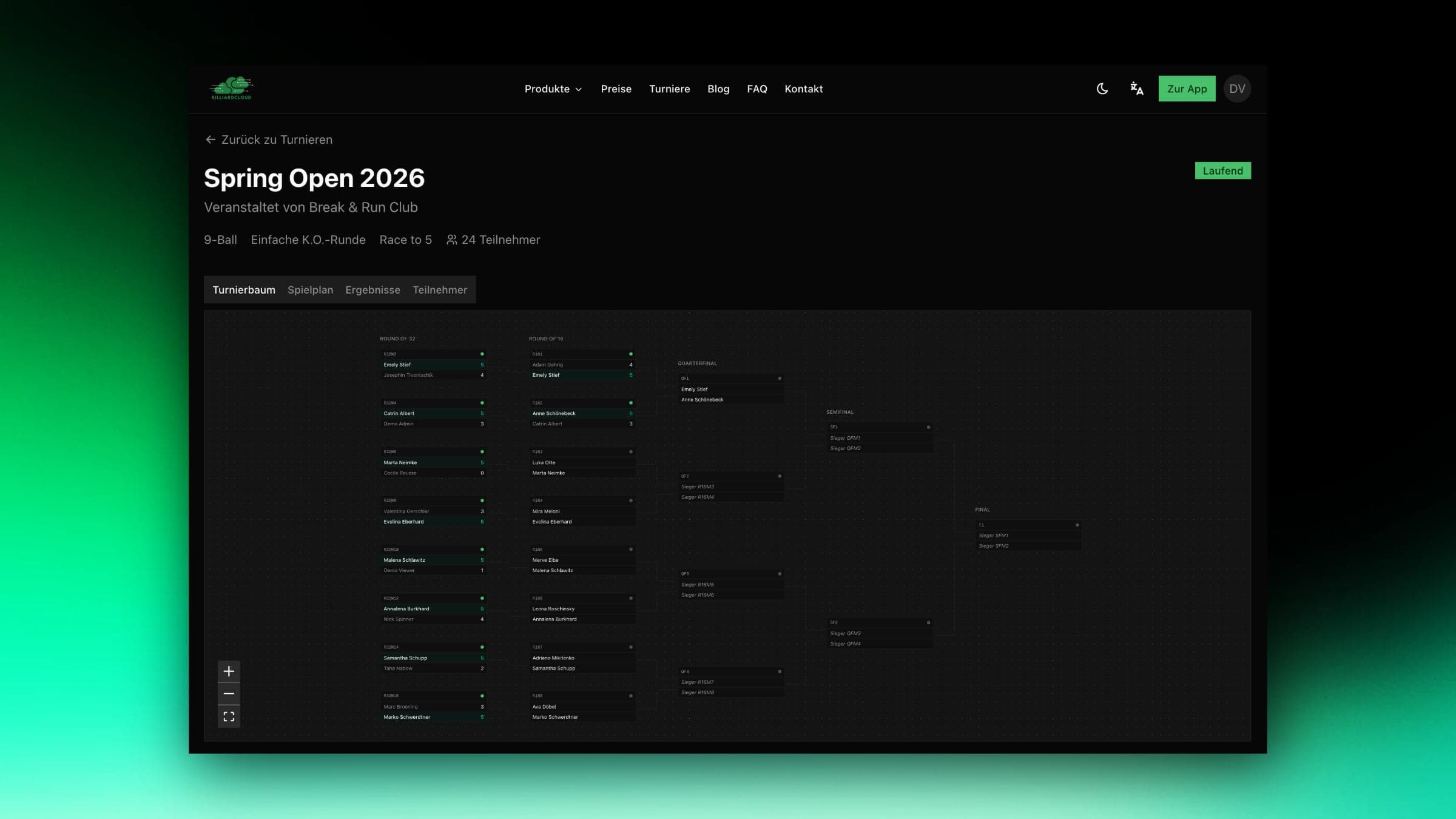
Task: Select Valentina Gerschler match row
Action: point(433,511)
